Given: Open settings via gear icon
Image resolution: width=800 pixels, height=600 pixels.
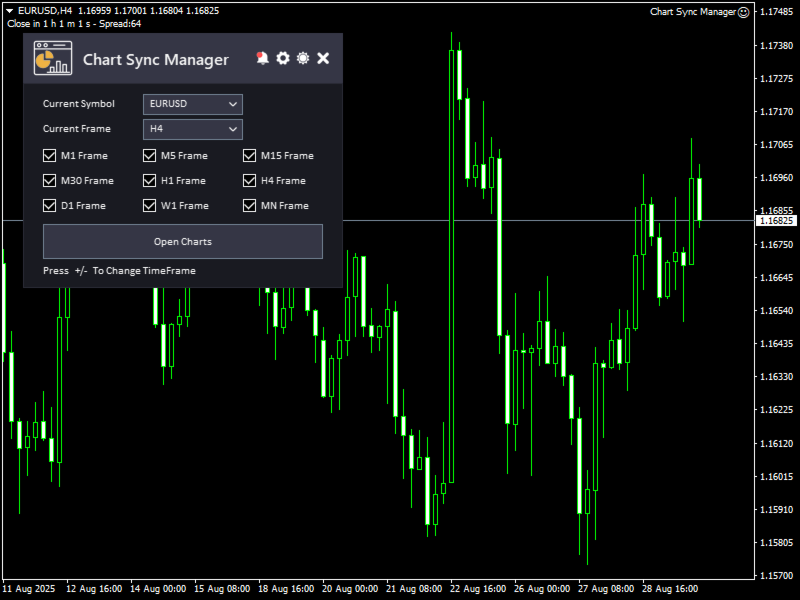Looking at the screenshot, I should click(x=283, y=58).
